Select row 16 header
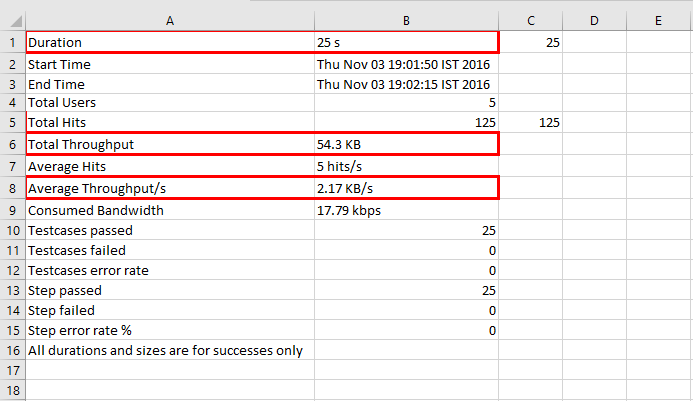This screenshot has width=693, height=401. 12,351
